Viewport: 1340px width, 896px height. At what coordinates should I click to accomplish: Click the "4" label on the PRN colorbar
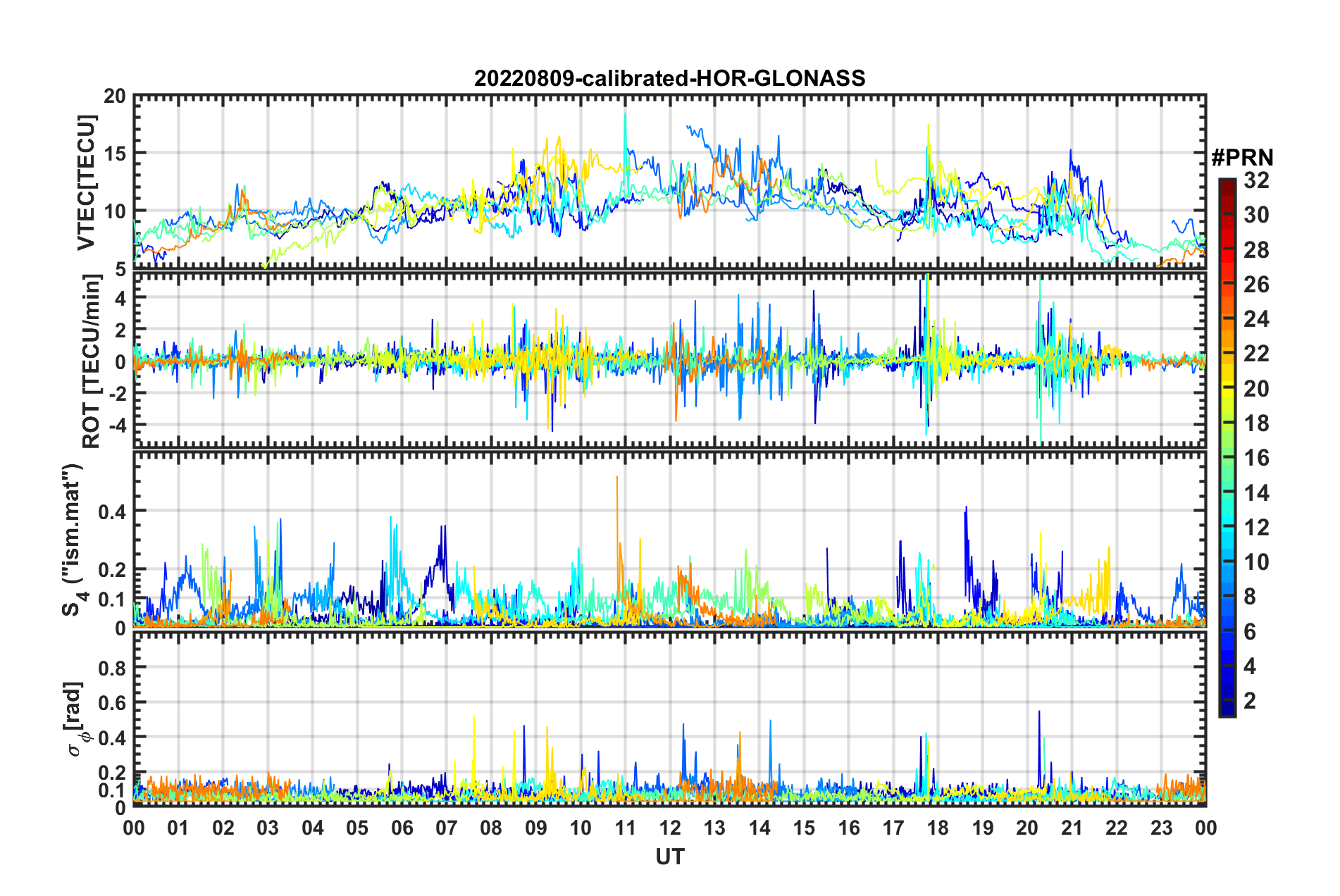coord(1251,666)
